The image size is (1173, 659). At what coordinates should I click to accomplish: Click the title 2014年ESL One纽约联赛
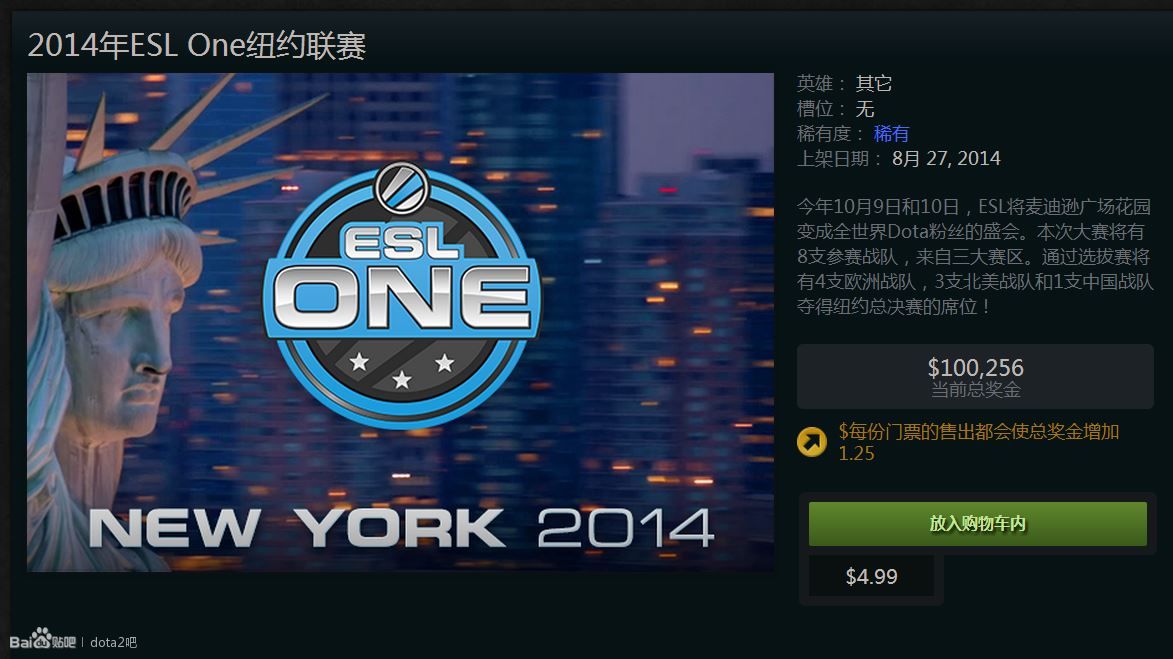point(197,46)
